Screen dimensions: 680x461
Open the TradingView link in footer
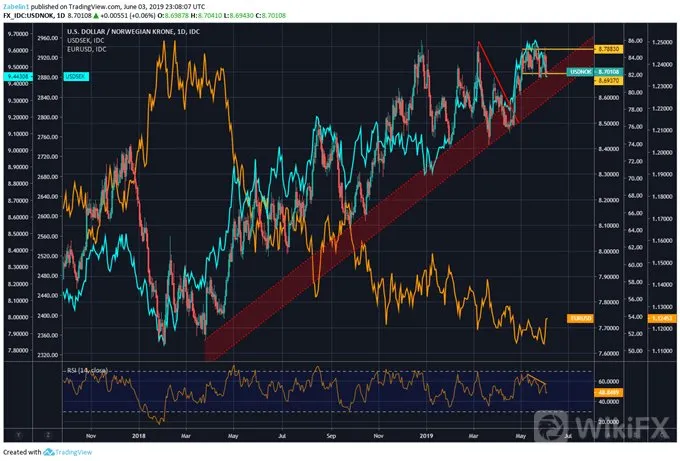point(73,452)
